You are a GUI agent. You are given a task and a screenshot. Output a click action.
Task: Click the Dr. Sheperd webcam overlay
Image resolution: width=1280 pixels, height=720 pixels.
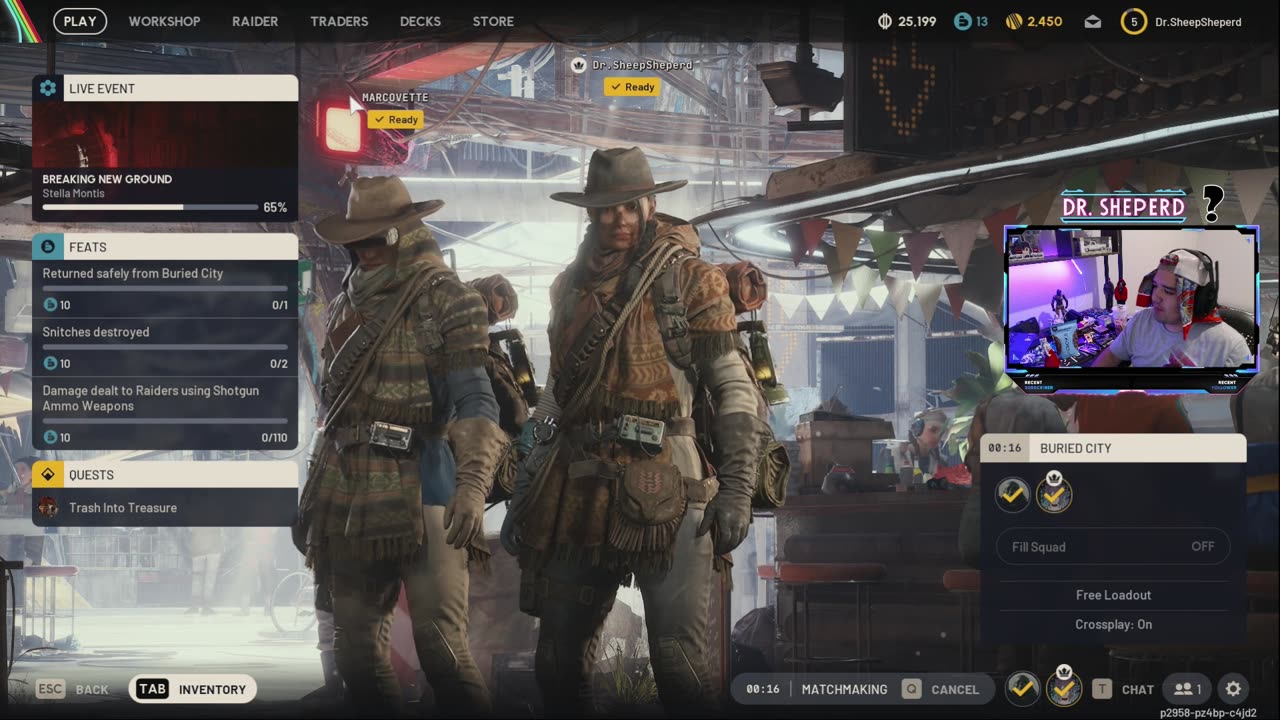click(1131, 298)
